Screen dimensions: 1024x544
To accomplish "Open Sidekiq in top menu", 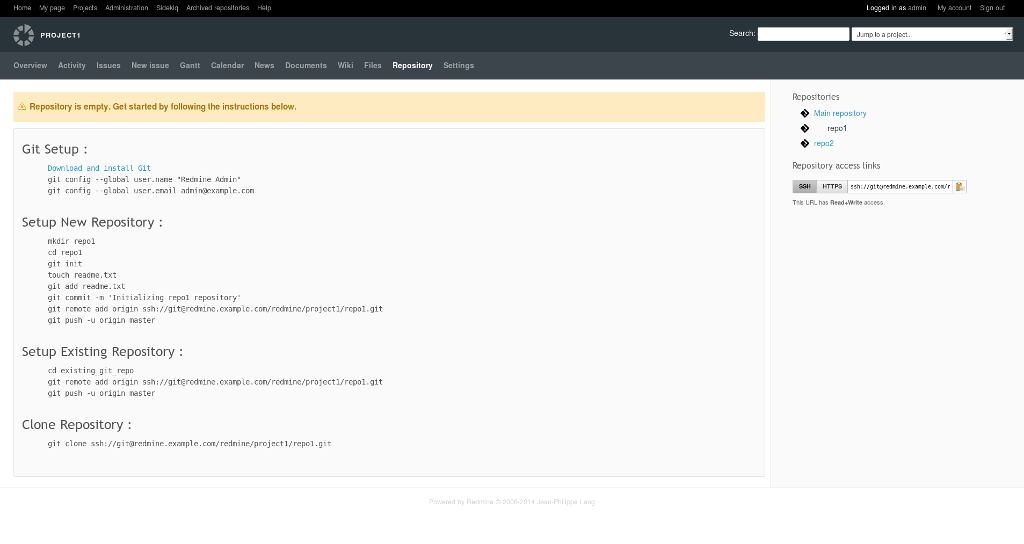I will (x=167, y=8).
